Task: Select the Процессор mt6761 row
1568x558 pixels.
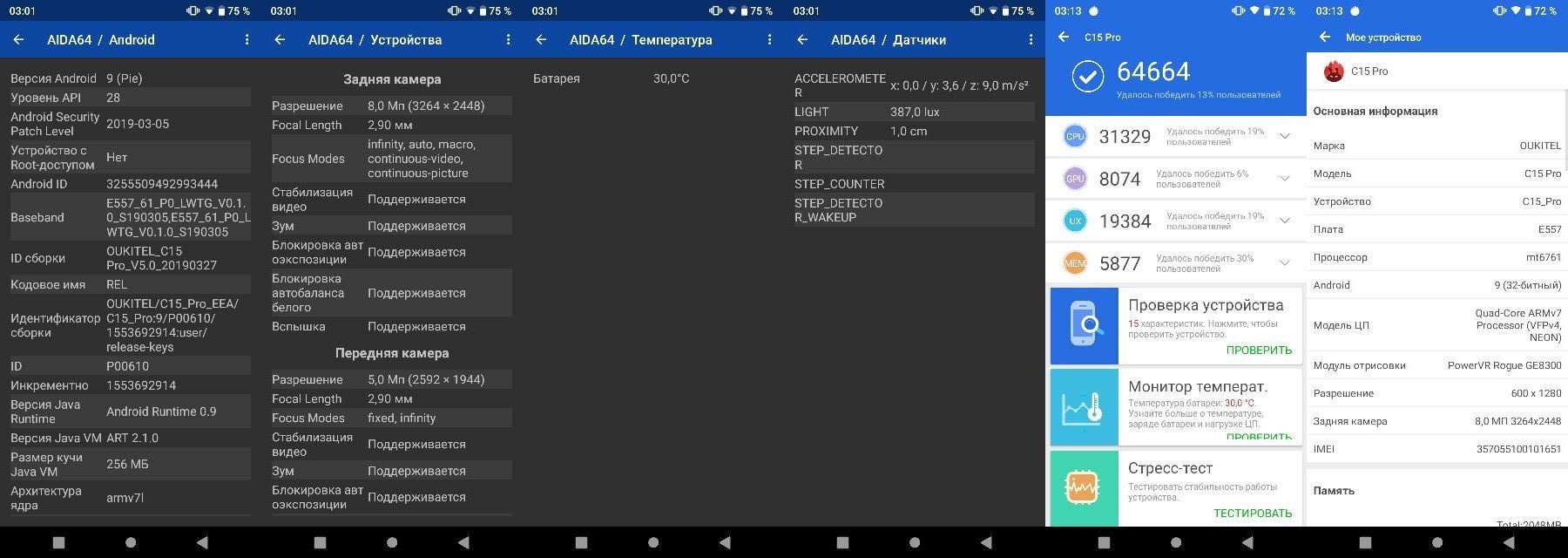Action: coord(1437,257)
